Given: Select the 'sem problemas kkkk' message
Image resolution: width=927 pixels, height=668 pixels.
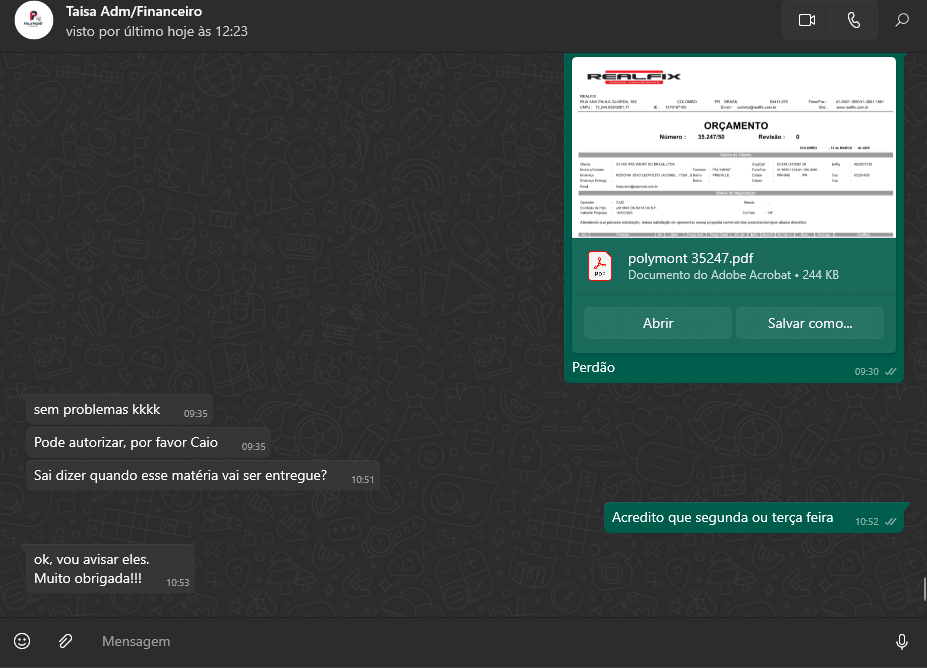Looking at the screenshot, I should (x=97, y=410).
